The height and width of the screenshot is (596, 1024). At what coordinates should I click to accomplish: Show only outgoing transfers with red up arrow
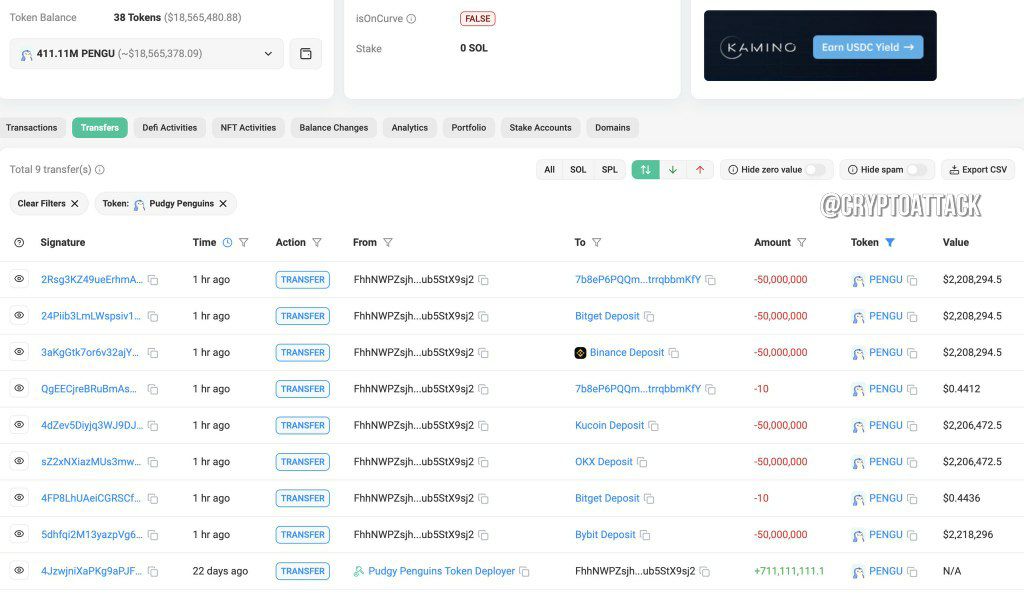(x=700, y=170)
